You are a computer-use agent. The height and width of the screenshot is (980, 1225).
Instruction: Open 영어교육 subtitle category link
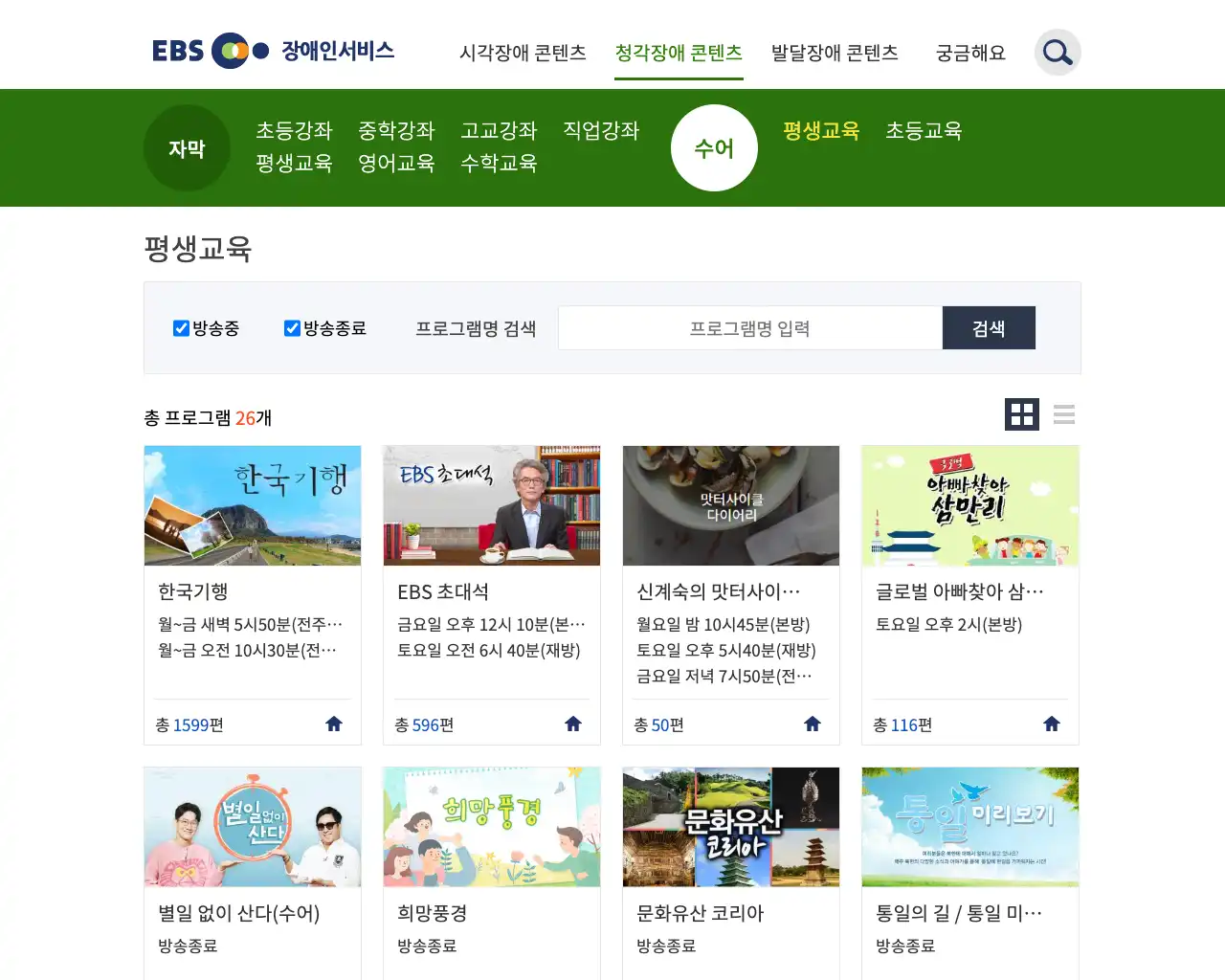396,164
